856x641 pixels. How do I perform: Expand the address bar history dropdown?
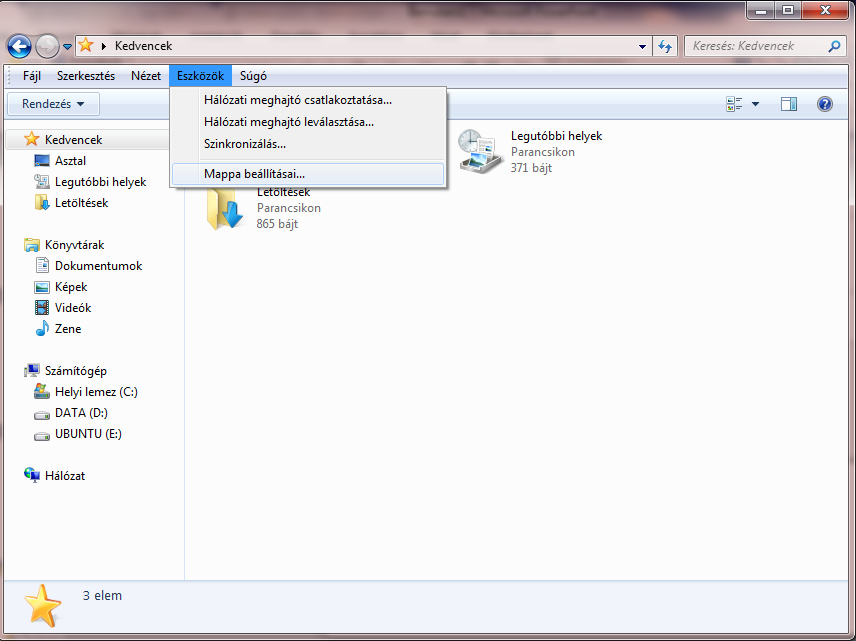click(x=643, y=46)
